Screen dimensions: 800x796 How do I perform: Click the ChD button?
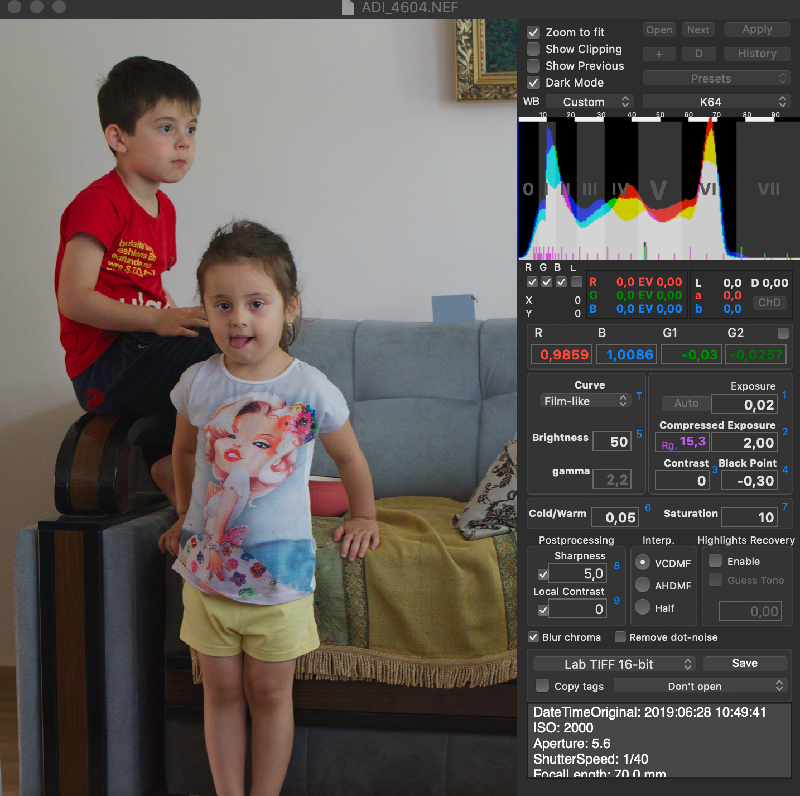coord(769,302)
